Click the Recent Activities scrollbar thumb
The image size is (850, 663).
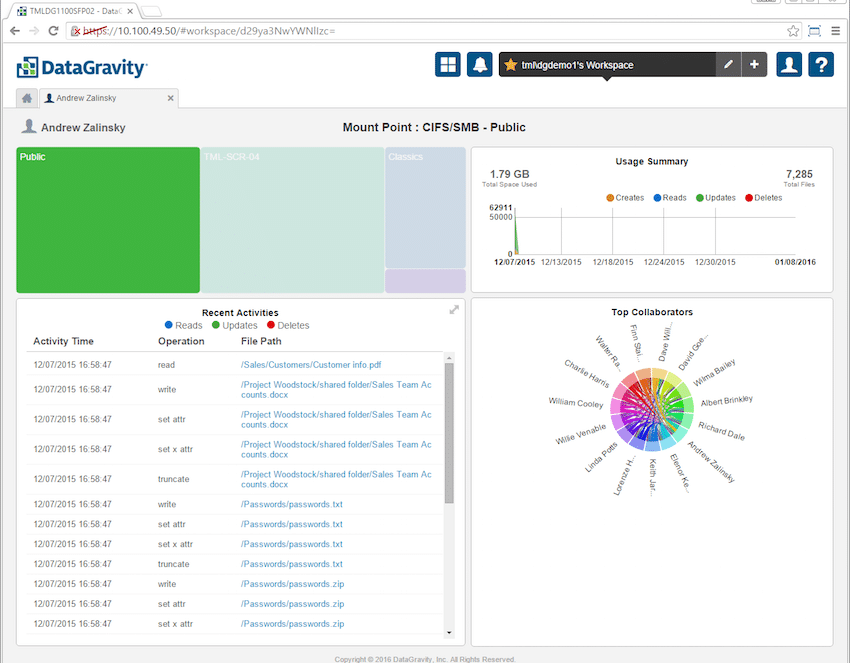click(x=449, y=433)
